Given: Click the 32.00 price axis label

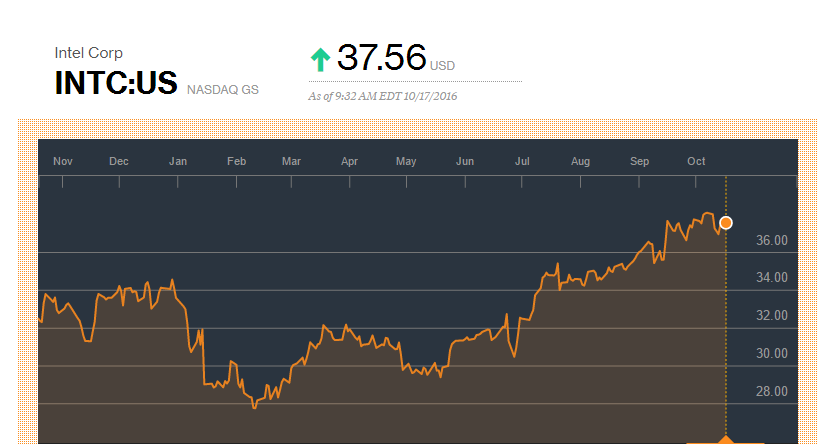Looking at the screenshot, I should [772, 315].
